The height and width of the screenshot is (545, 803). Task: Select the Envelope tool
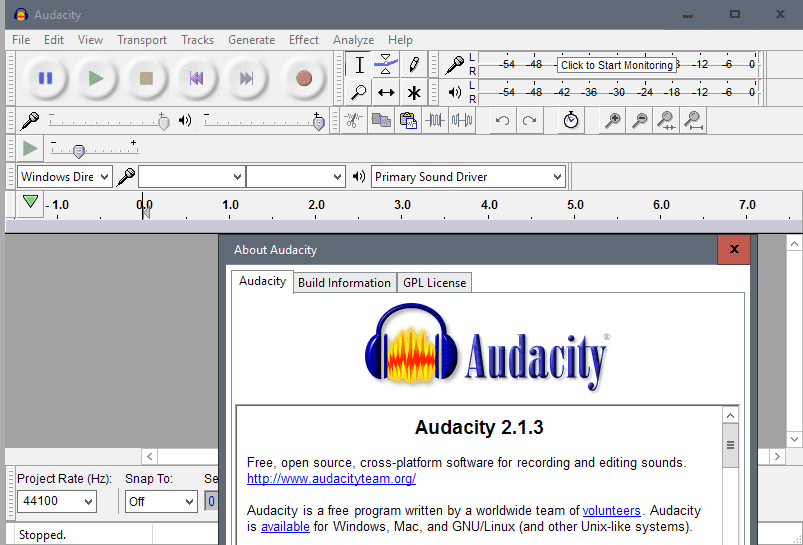click(386, 65)
